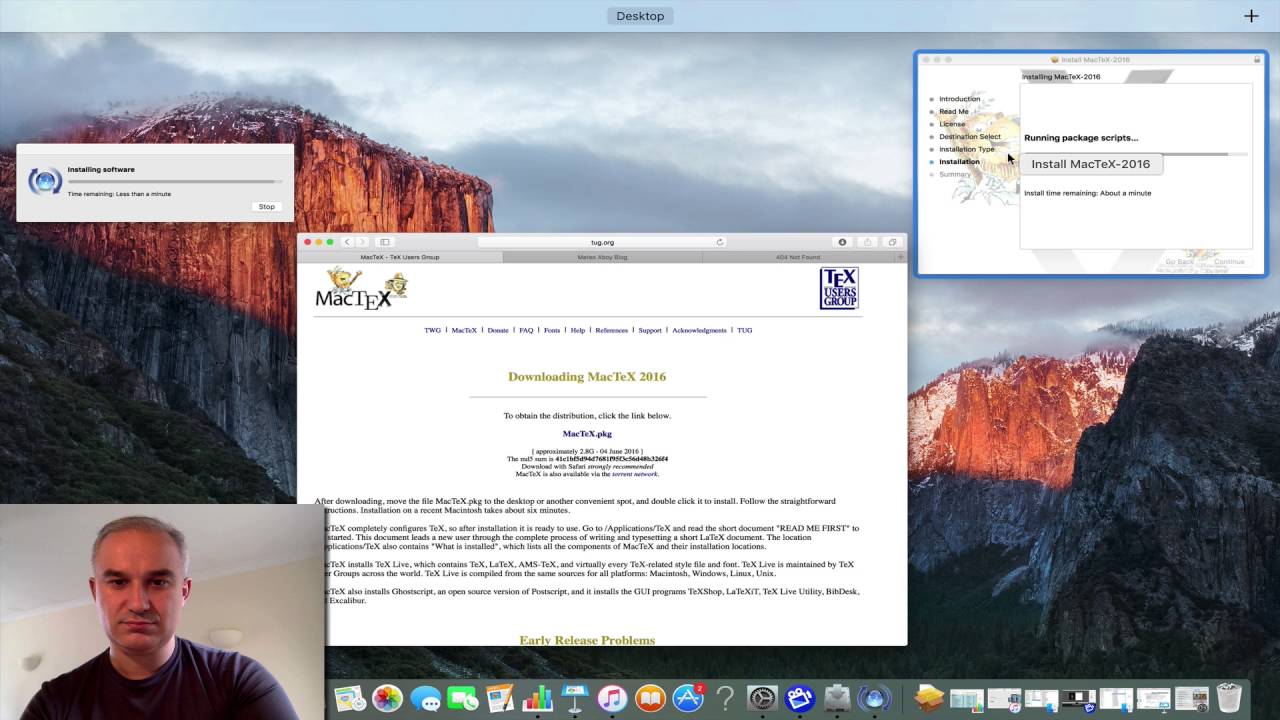Show all Safari tabs overview
Screen dimensions: 1280x720
(x=892, y=242)
